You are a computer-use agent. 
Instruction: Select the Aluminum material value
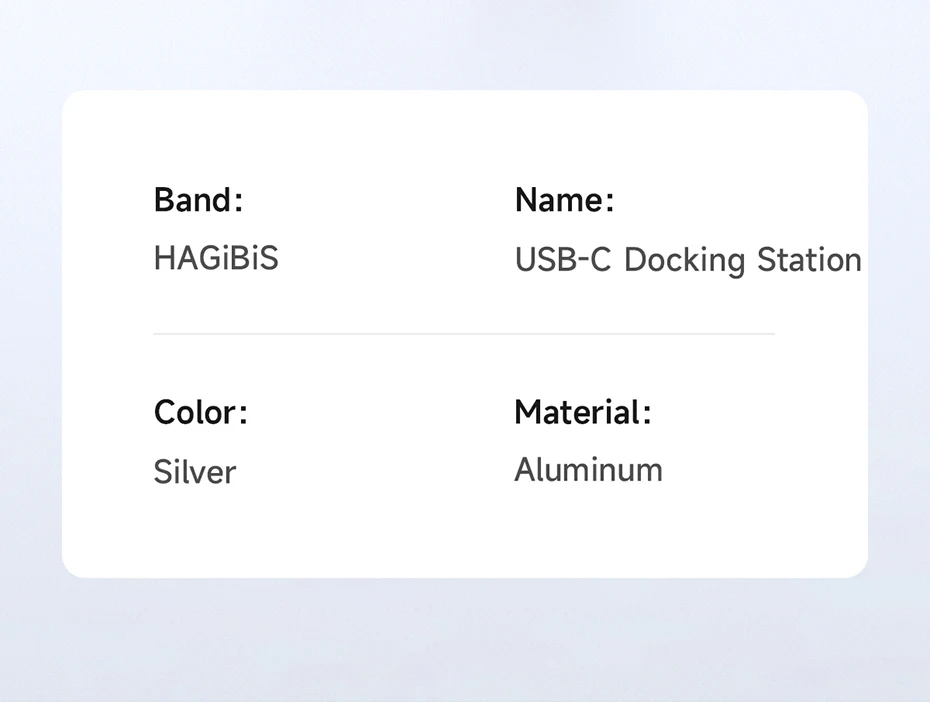pos(588,470)
